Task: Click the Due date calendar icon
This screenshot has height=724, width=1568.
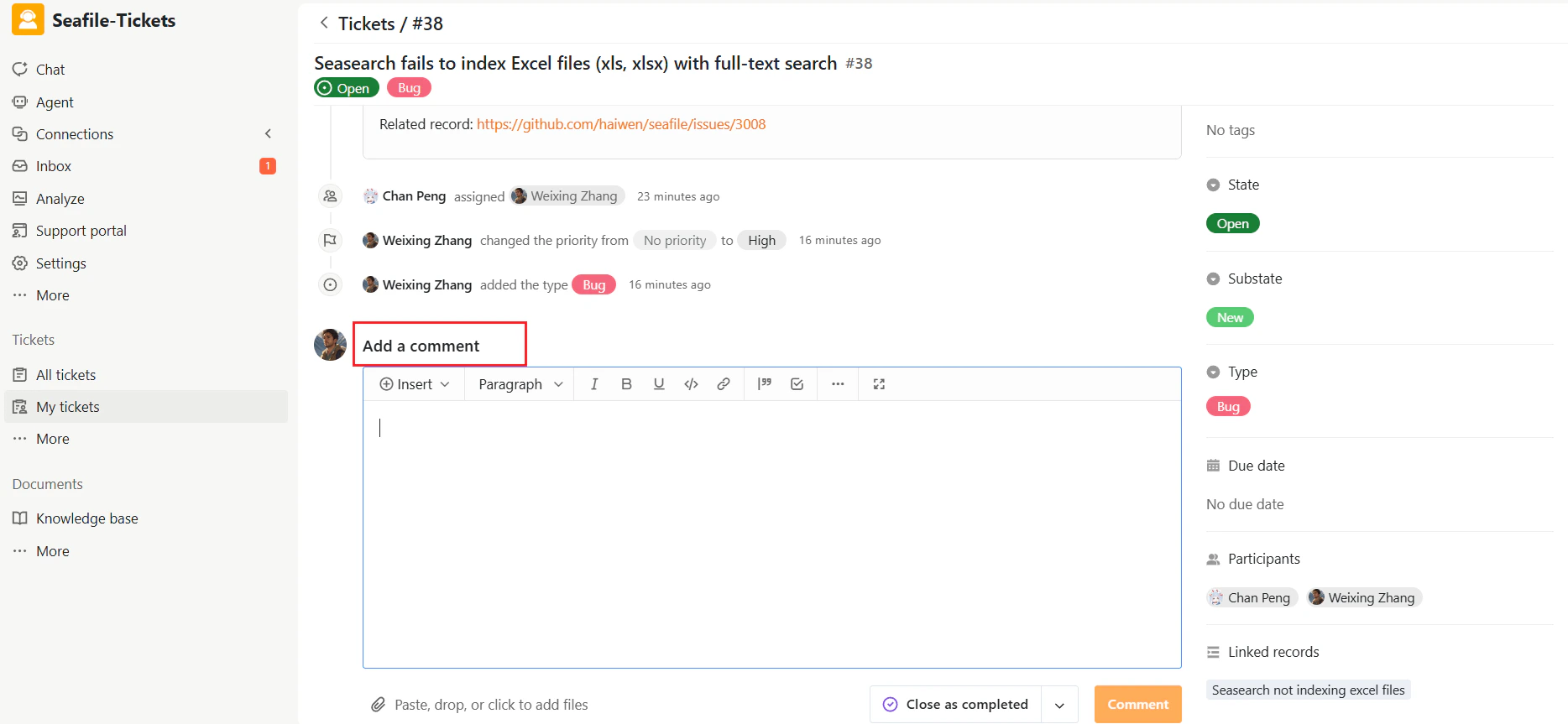Action: [1213, 466]
